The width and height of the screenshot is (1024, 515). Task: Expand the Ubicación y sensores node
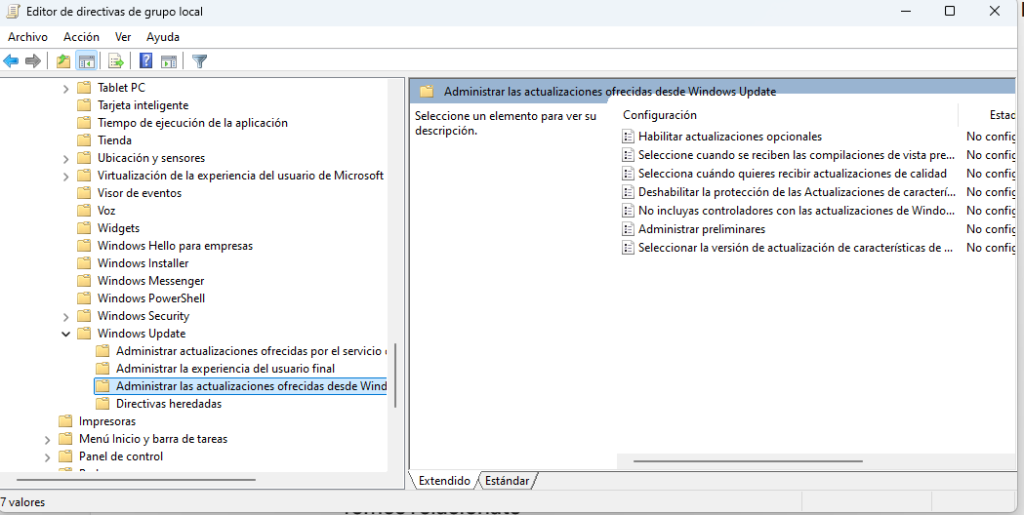[66, 158]
